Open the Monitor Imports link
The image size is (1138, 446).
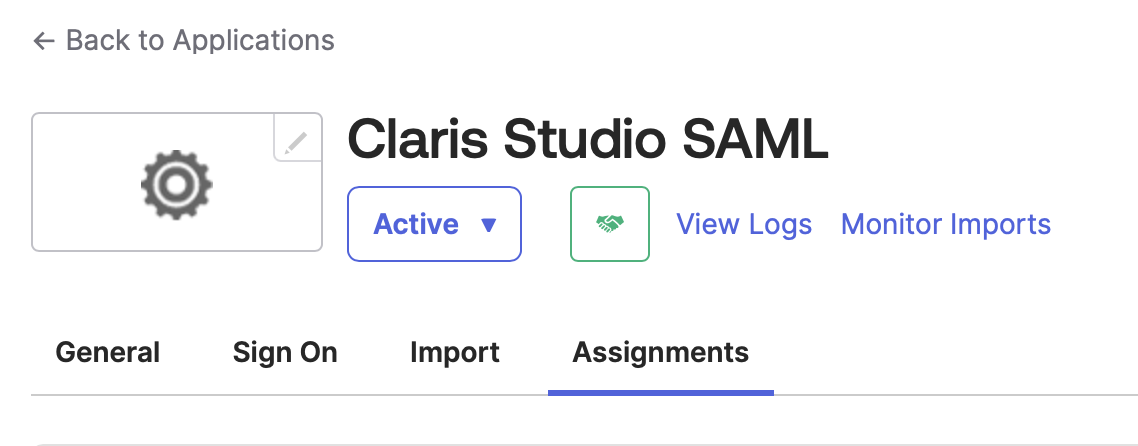[x=945, y=224]
